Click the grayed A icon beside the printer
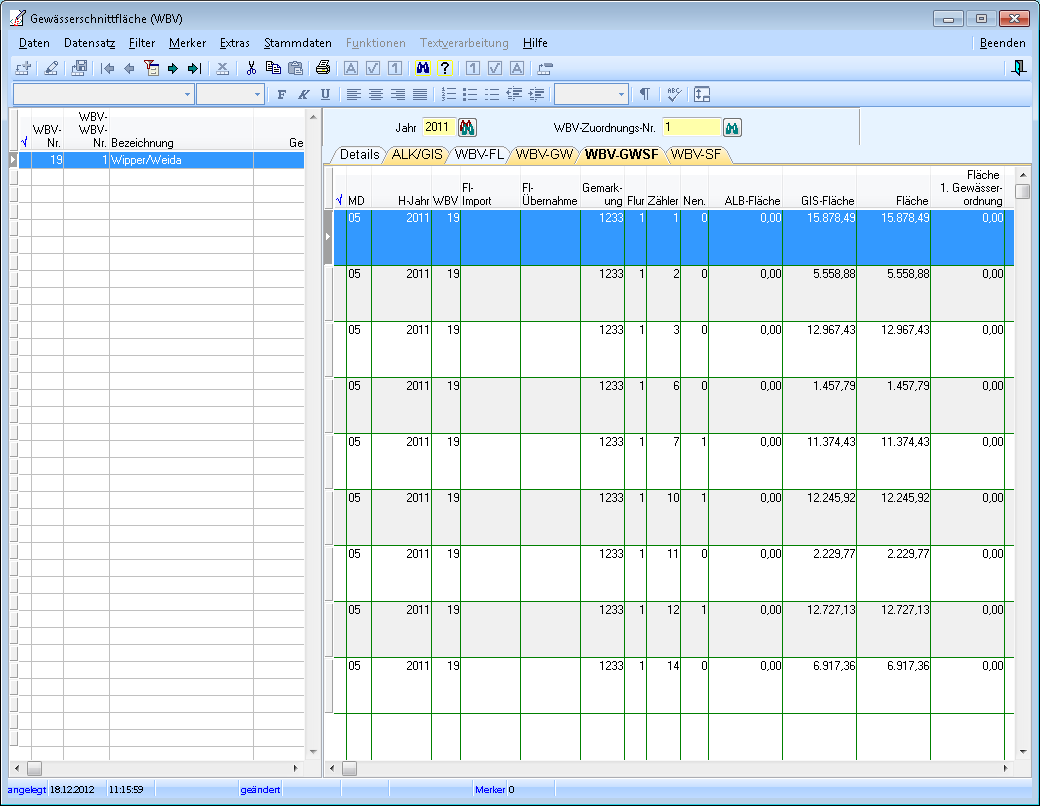 (x=351, y=68)
